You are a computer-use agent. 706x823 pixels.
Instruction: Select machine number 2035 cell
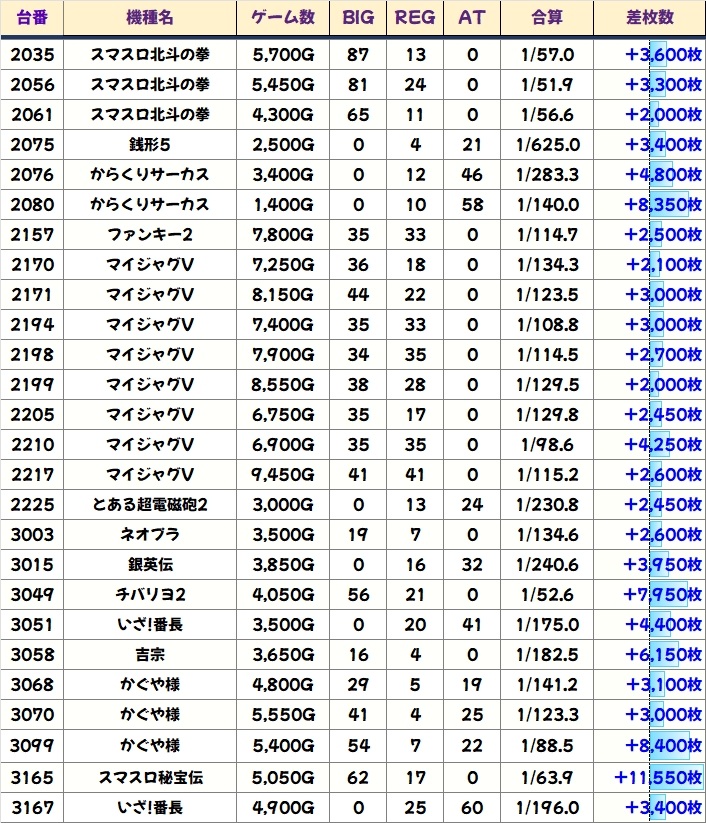click(32, 55)
